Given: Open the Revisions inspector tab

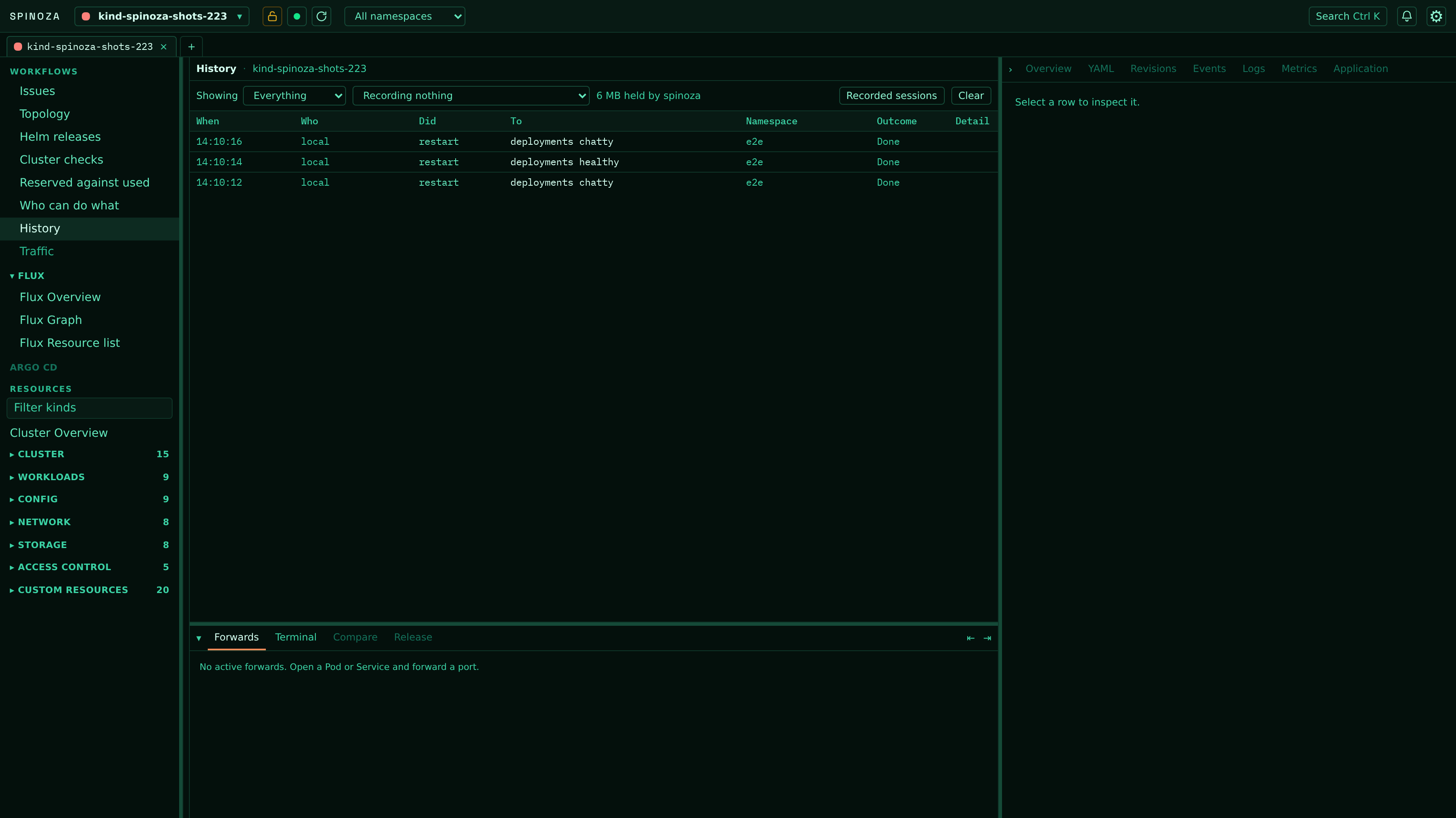Looking at the screenshot, I should [x=1153, y=69].
